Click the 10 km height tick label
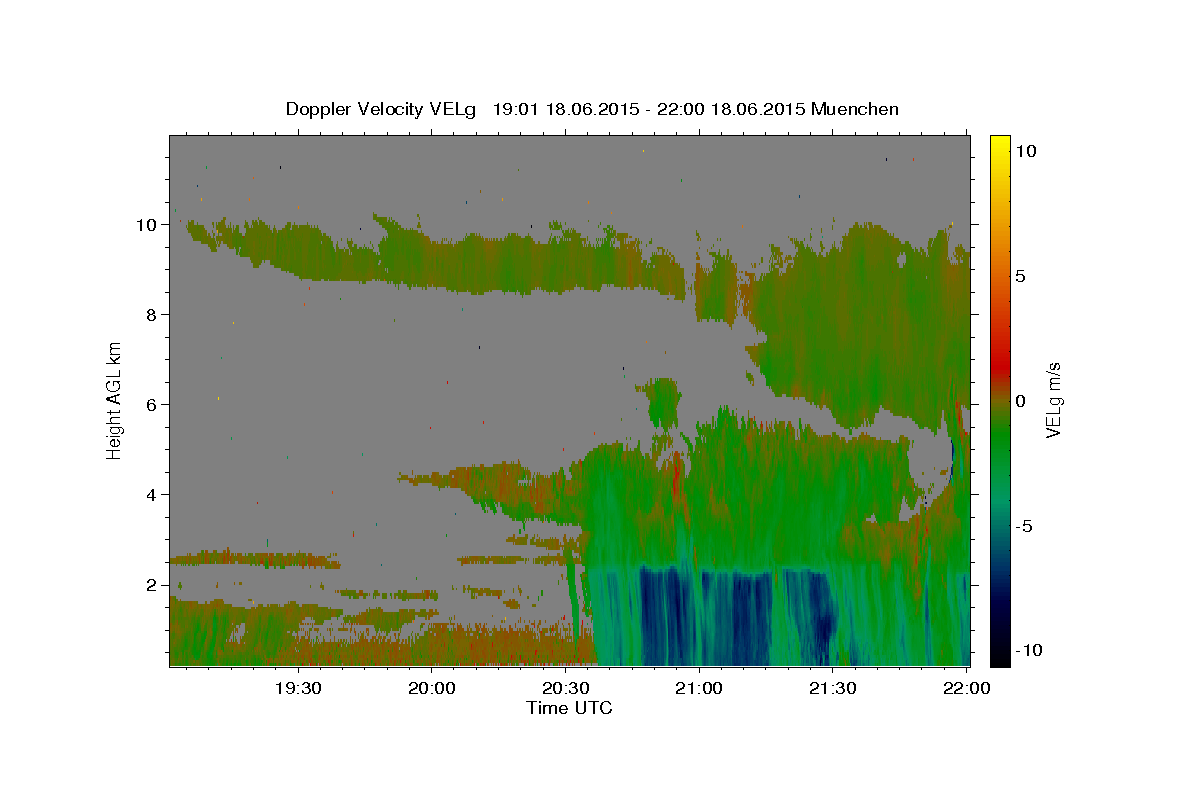 (x=149, y=224)
